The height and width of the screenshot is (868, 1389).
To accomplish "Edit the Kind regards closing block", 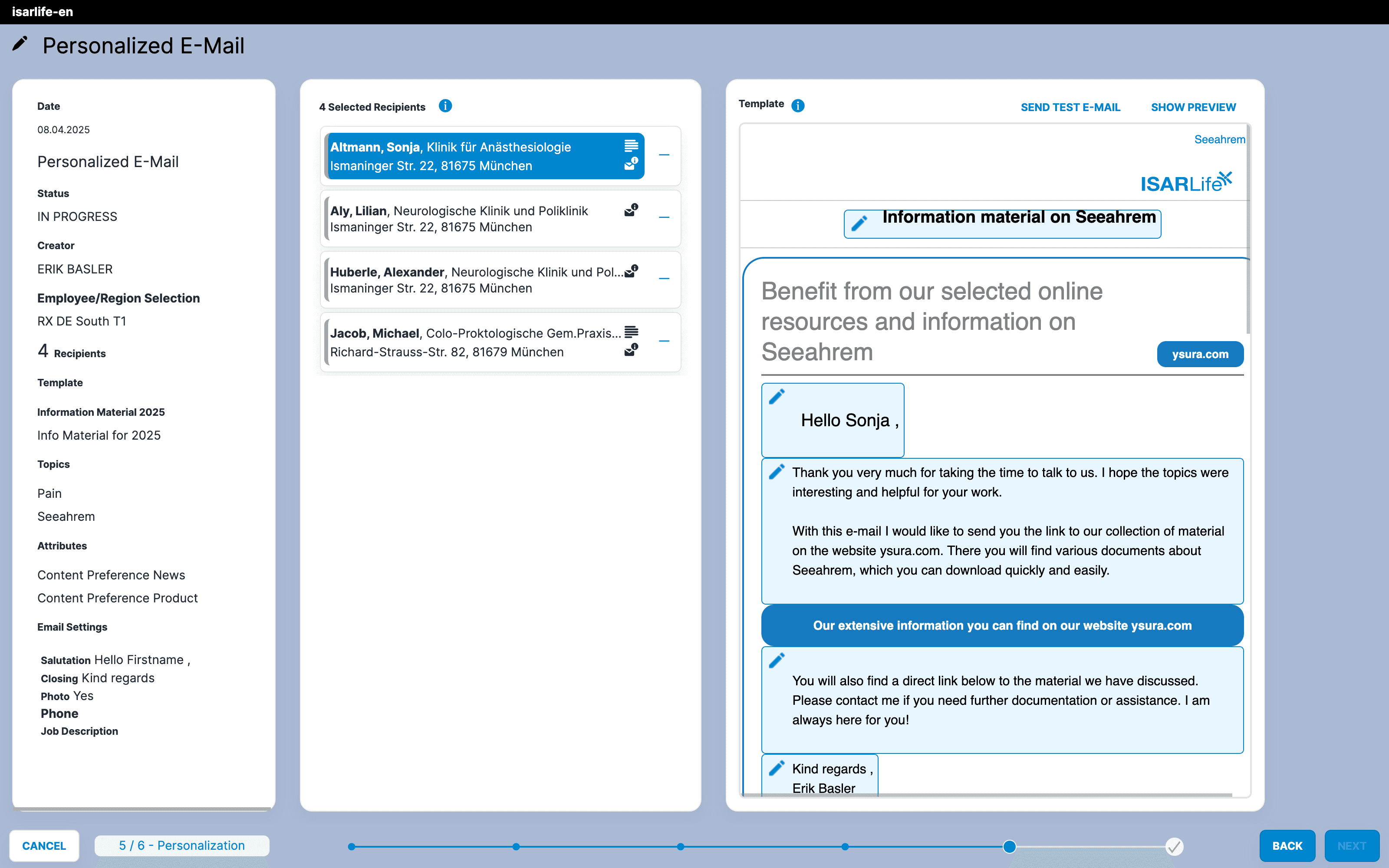I will tap(777, 768).
